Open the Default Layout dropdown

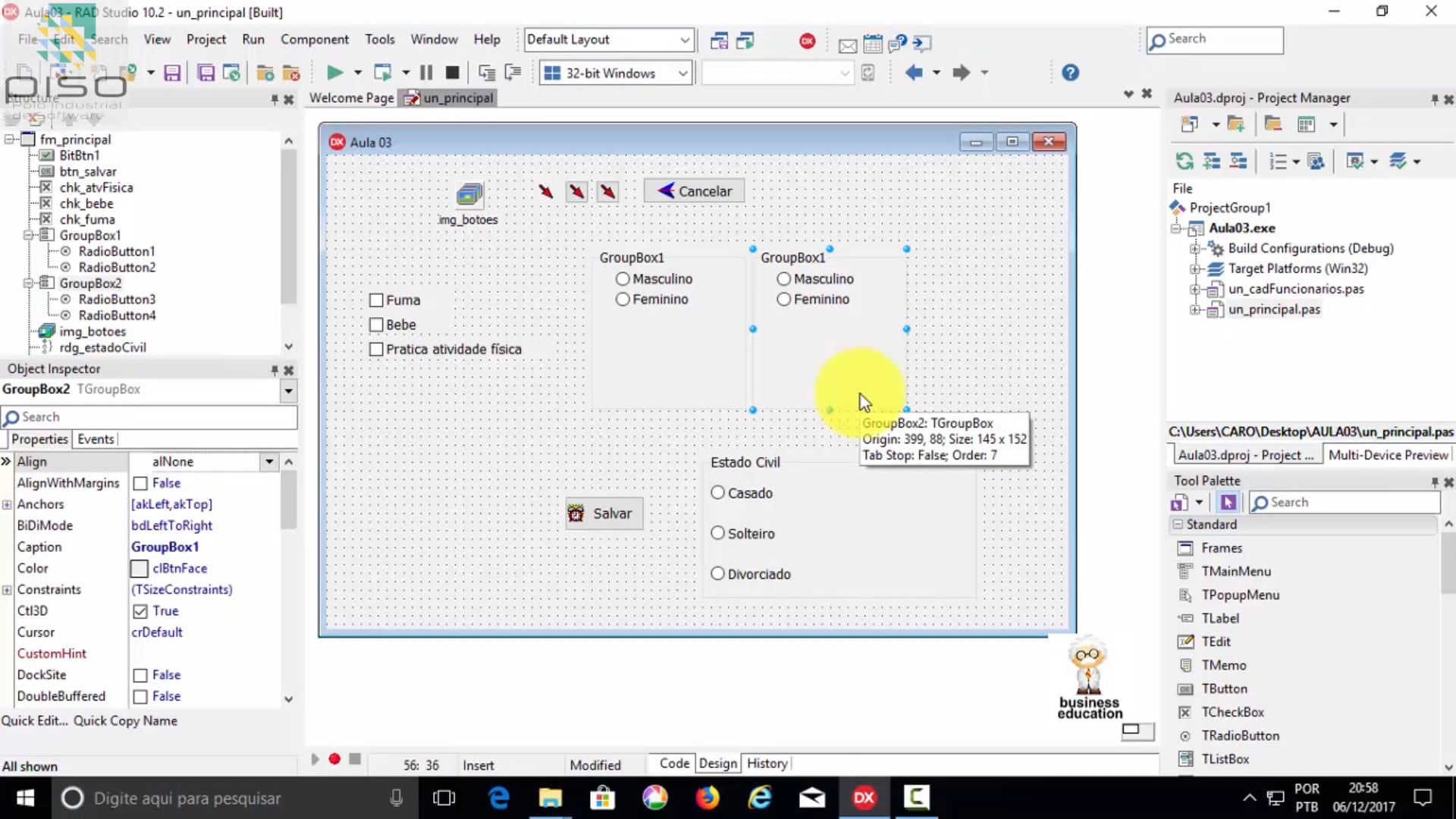[683, 39]
